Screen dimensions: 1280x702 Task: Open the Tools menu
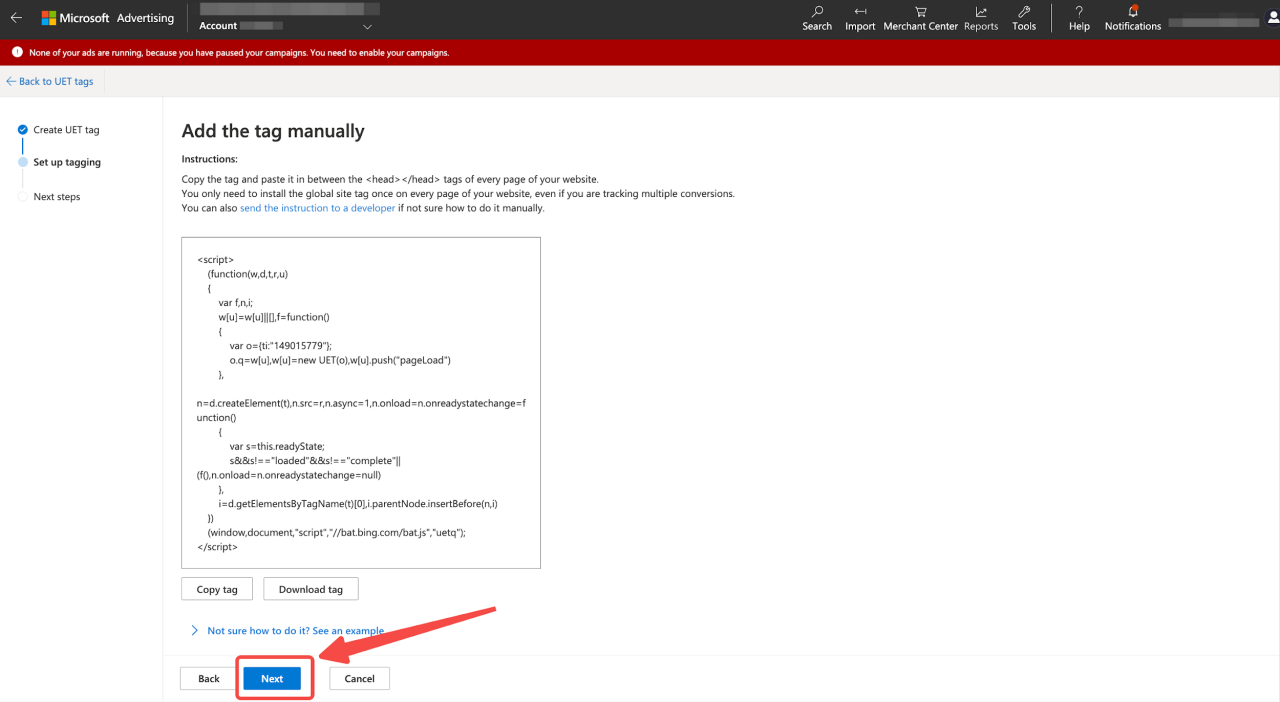pos(1024,18)
